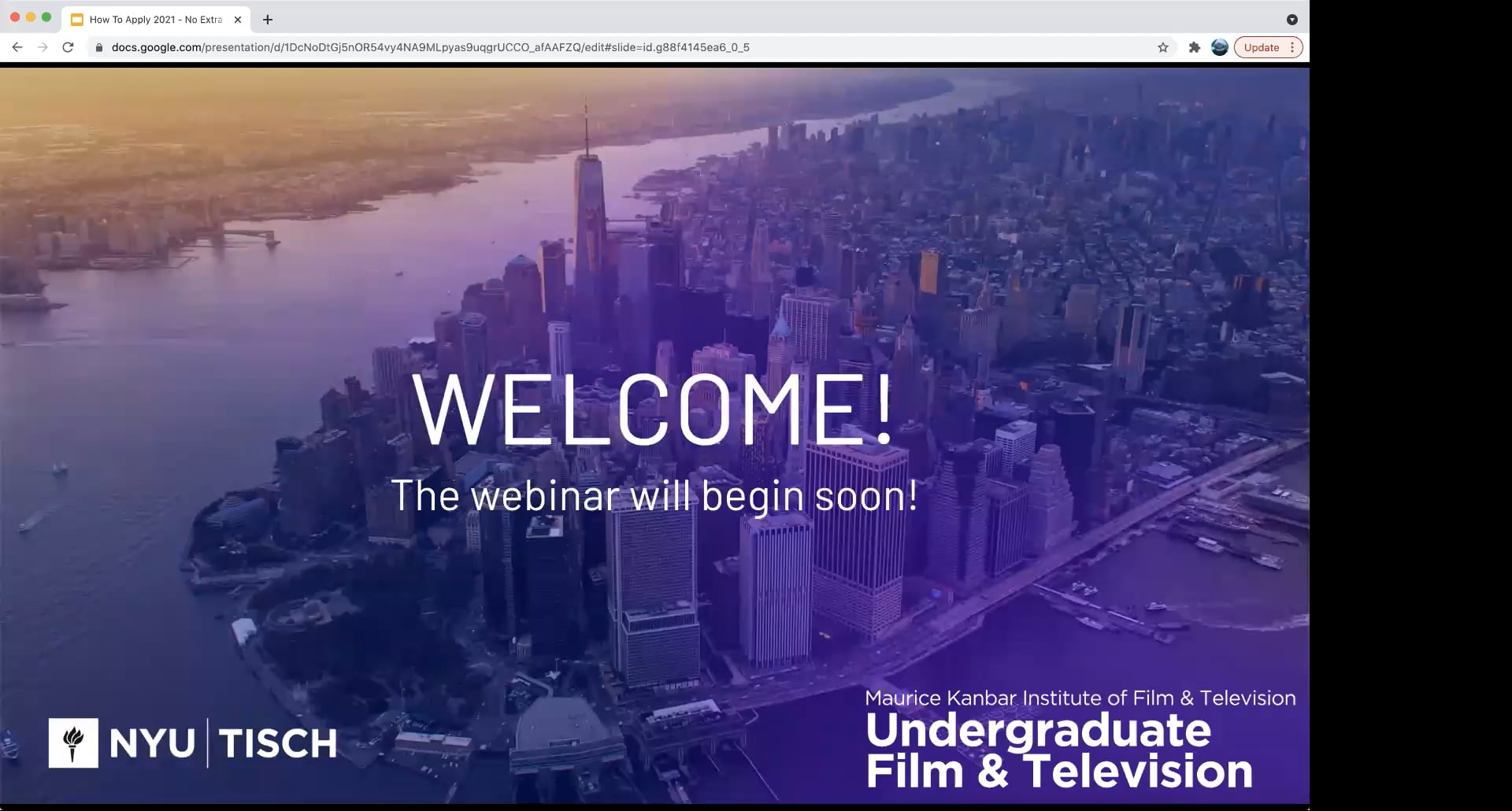The height and width of the screenshot is (811, 1512).
Task: Click 'Maurice Kanbar Institute of Film & Television' text
Action: 1080,698
